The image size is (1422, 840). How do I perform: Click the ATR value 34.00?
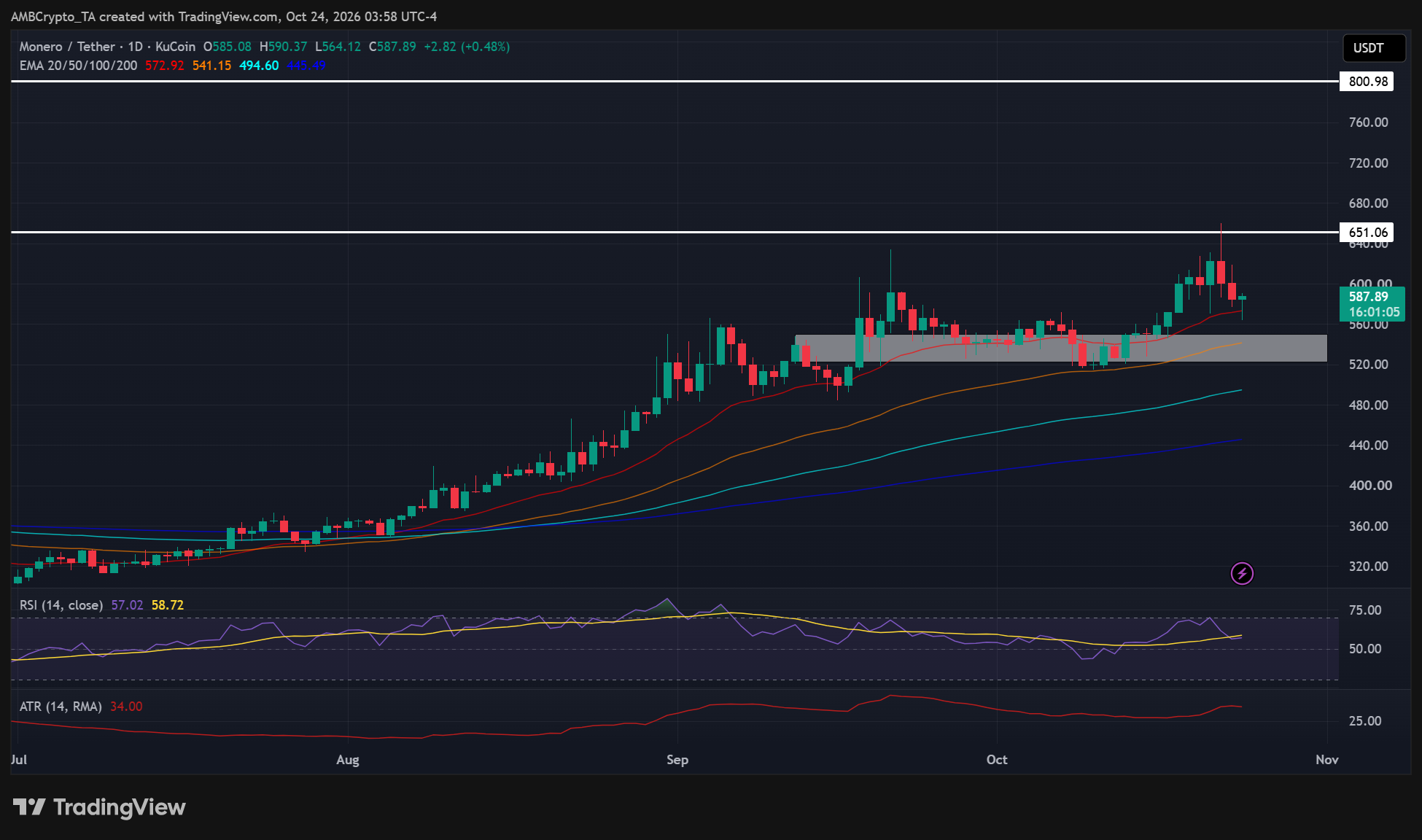point(126,707)
